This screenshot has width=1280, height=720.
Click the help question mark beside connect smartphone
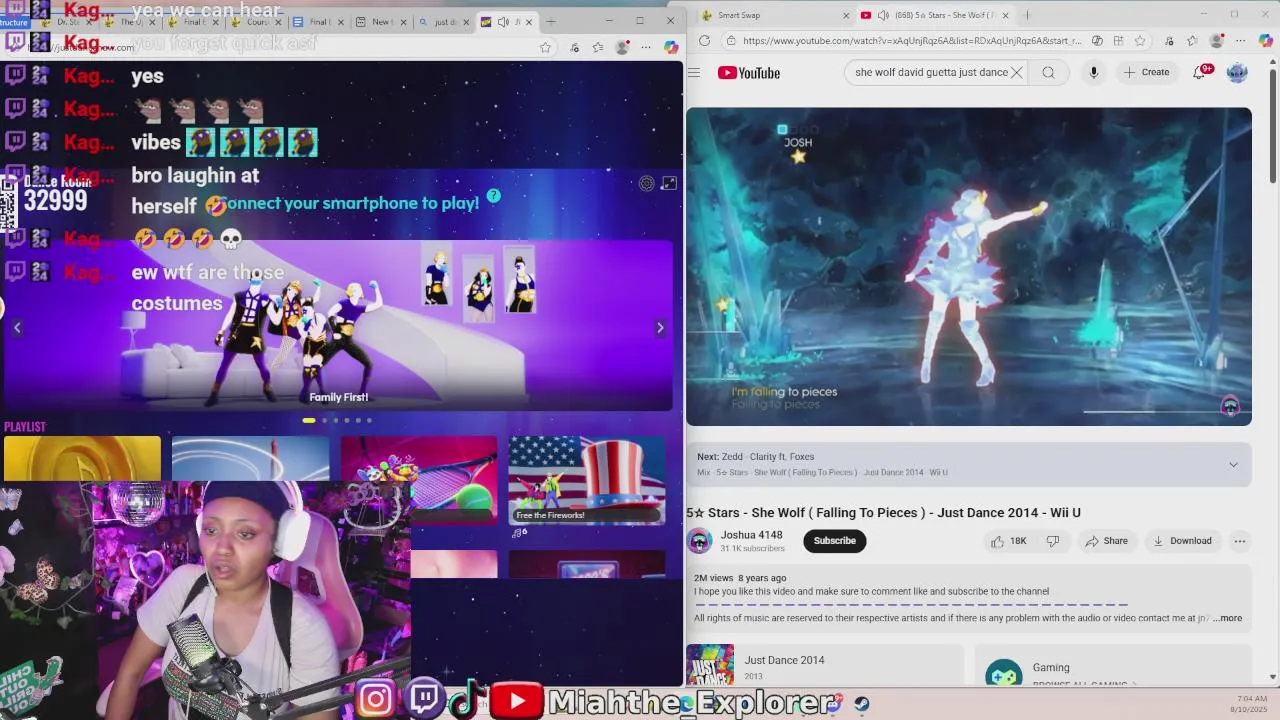(493, 196)
